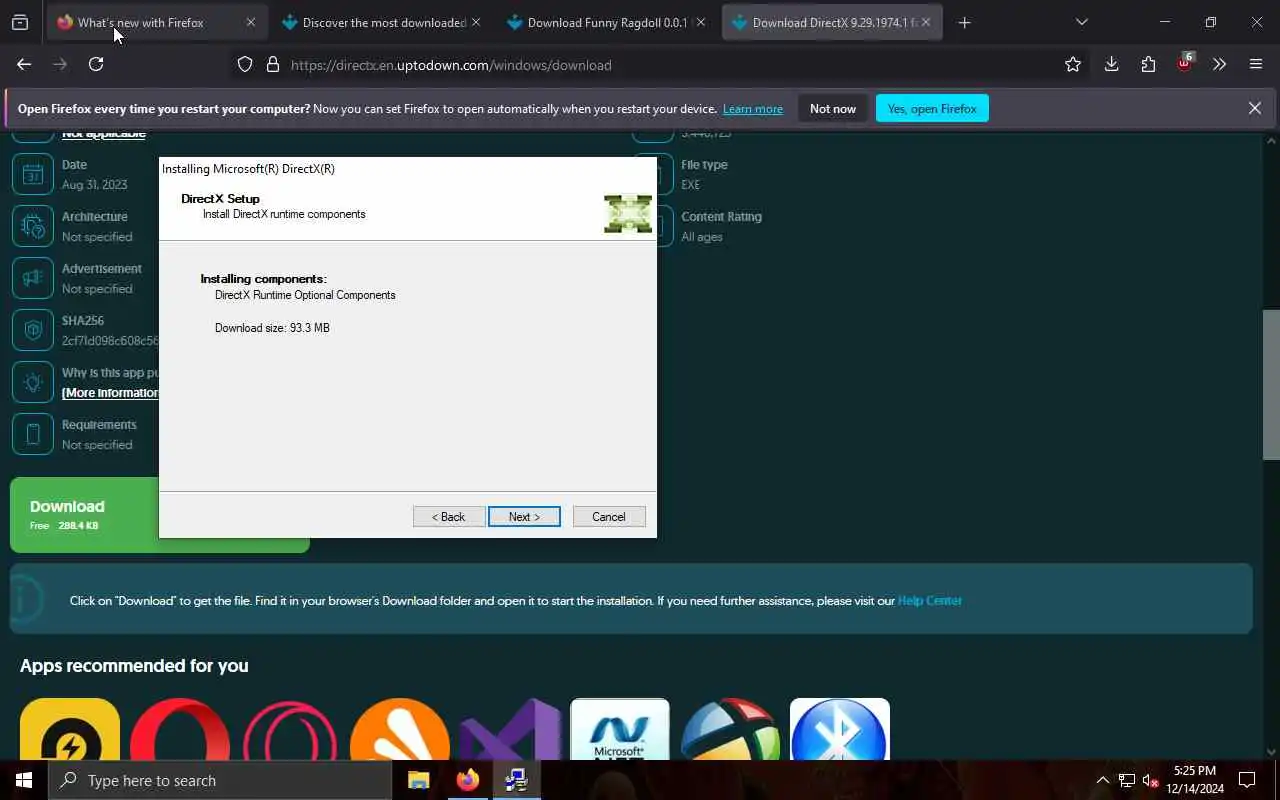Switch to Discover the most downloaded tab
Screen dimensions: 1280x800
[384, 22]
